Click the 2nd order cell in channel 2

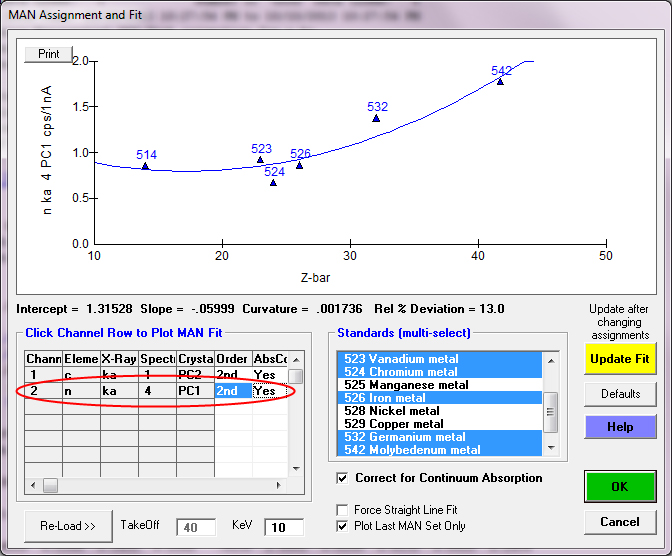232,391
